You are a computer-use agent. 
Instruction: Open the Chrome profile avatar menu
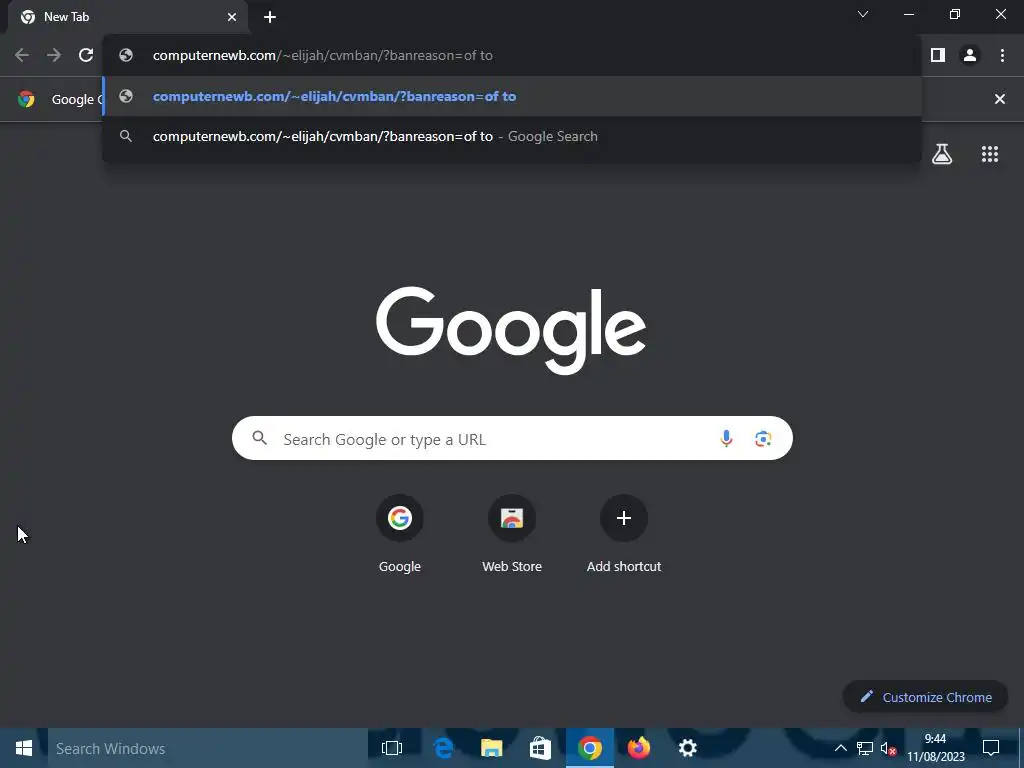pyautogui.click(x=970, y=56)
